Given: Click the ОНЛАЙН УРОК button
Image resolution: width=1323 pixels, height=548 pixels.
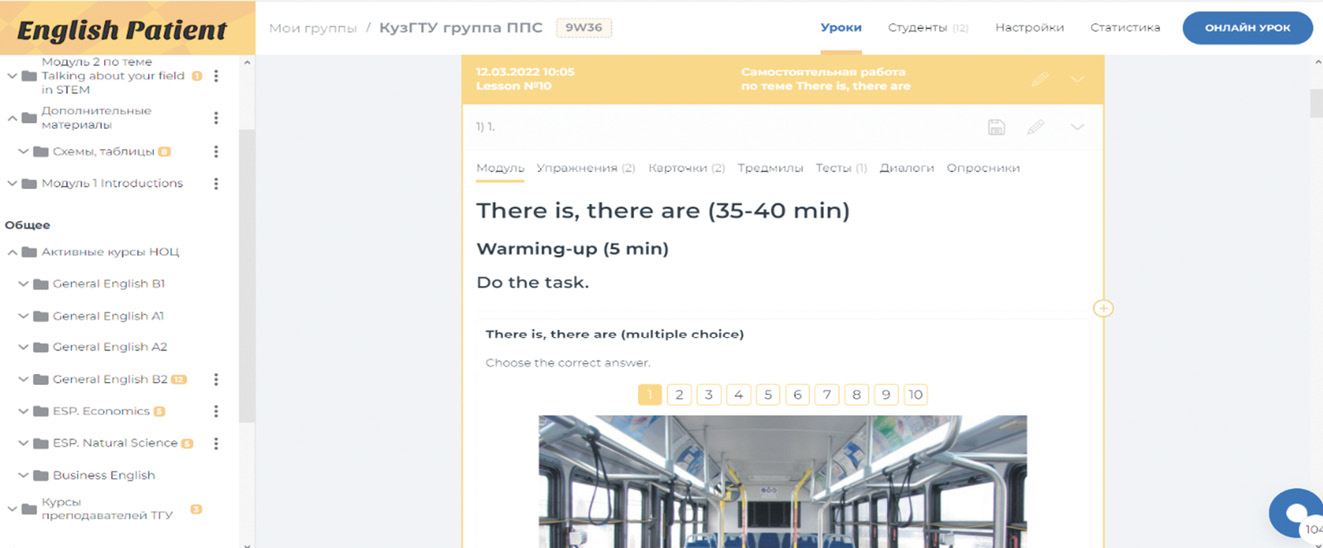Looking at the screenshot, I should [x=1247, y=28].
